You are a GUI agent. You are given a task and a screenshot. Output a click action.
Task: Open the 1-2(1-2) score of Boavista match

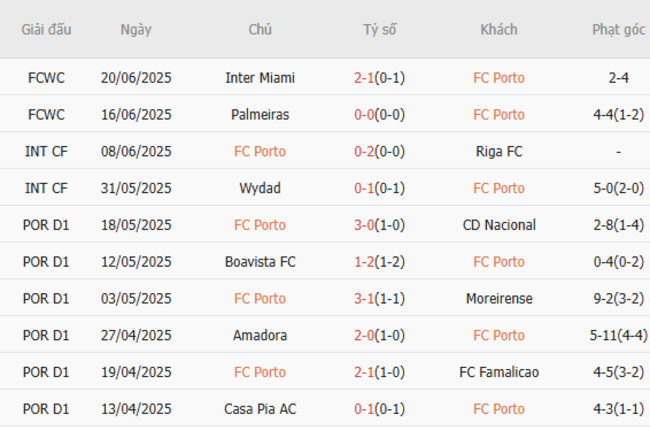(379, 262)
